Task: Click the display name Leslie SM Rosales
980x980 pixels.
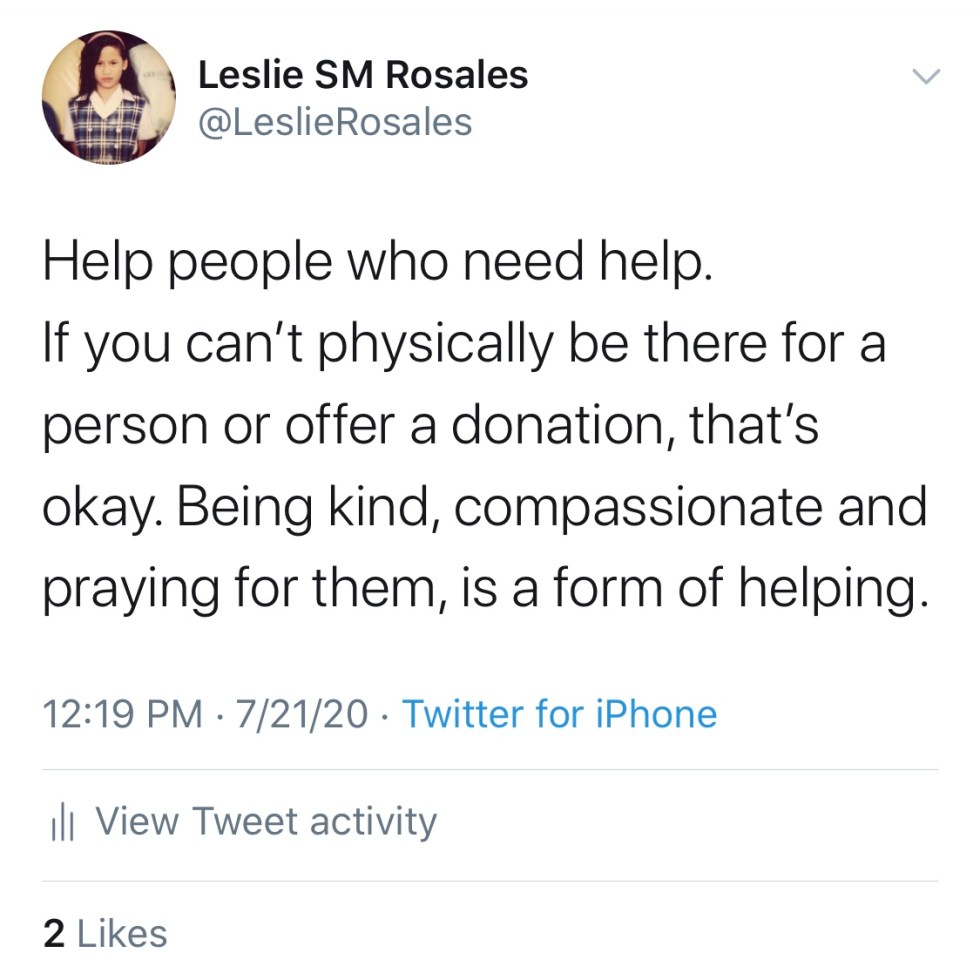Action: click(x=363, y=74)
